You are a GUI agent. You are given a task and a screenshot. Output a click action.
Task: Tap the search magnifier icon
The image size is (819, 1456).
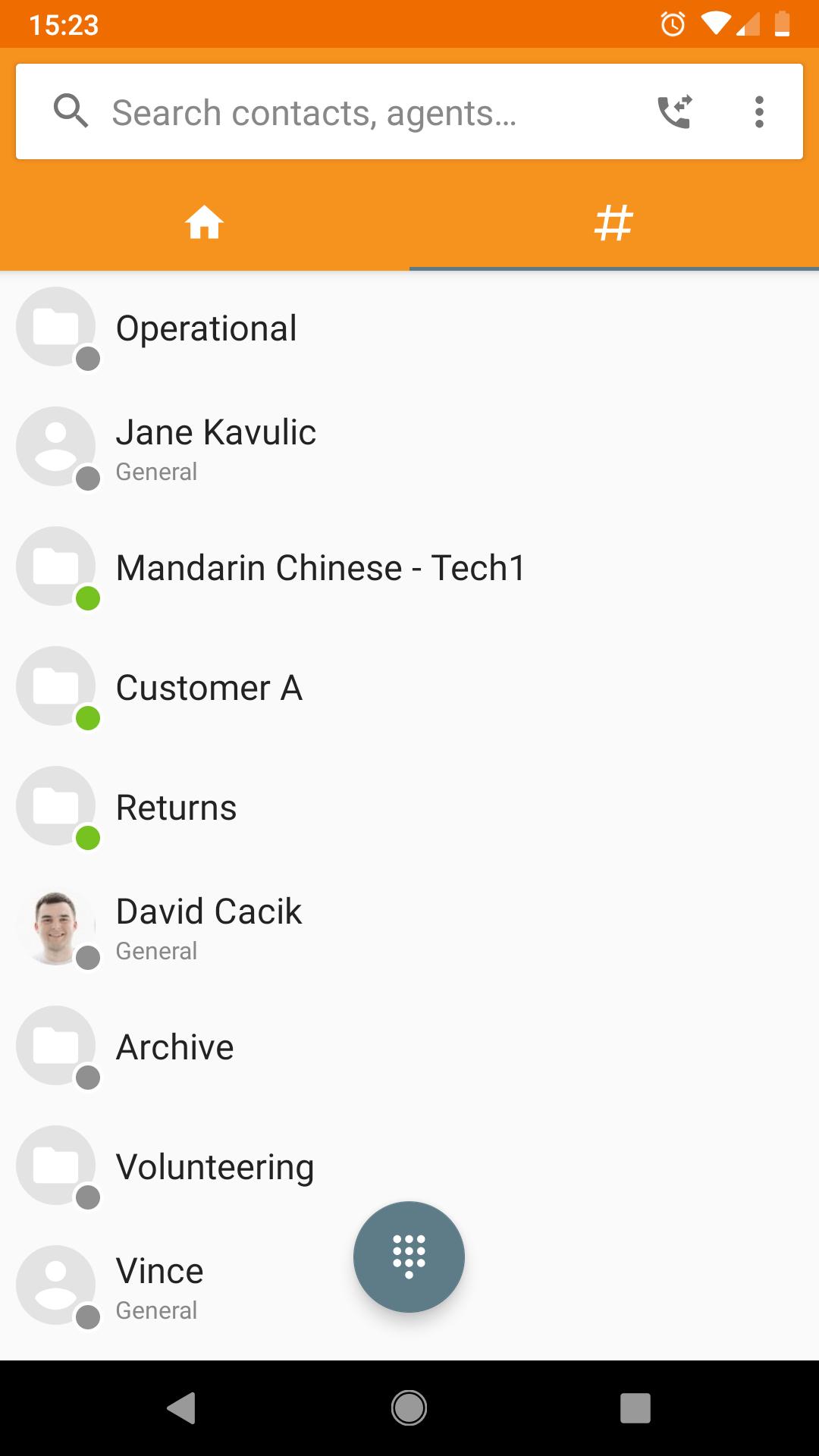[71, 111]
